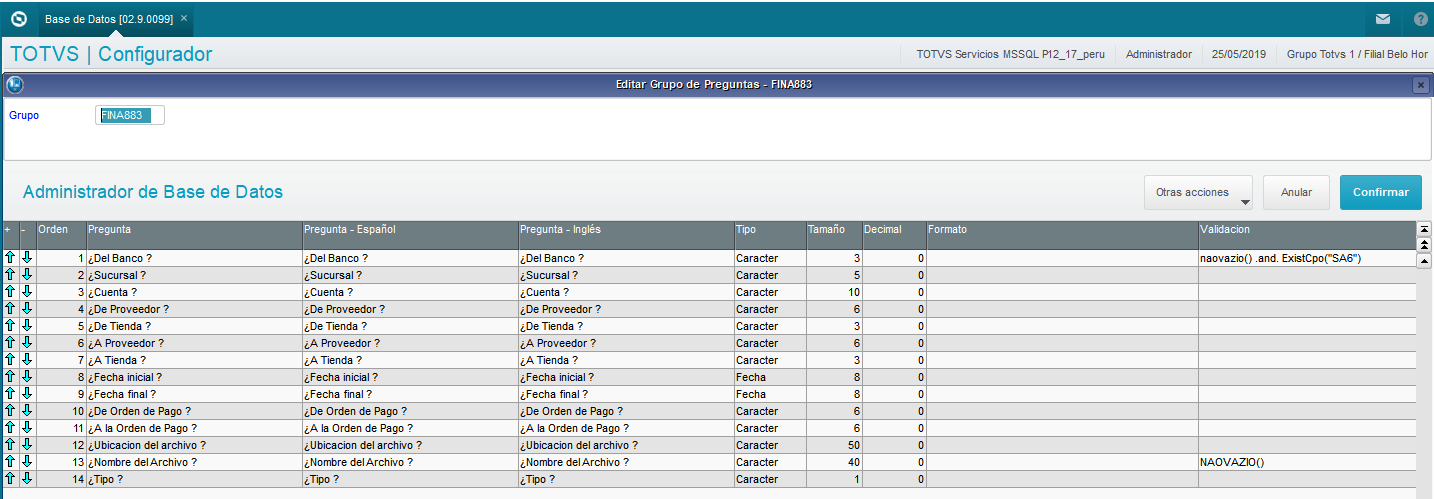Move down the ¿Nombre del Archivo ? row

[27, 462]
